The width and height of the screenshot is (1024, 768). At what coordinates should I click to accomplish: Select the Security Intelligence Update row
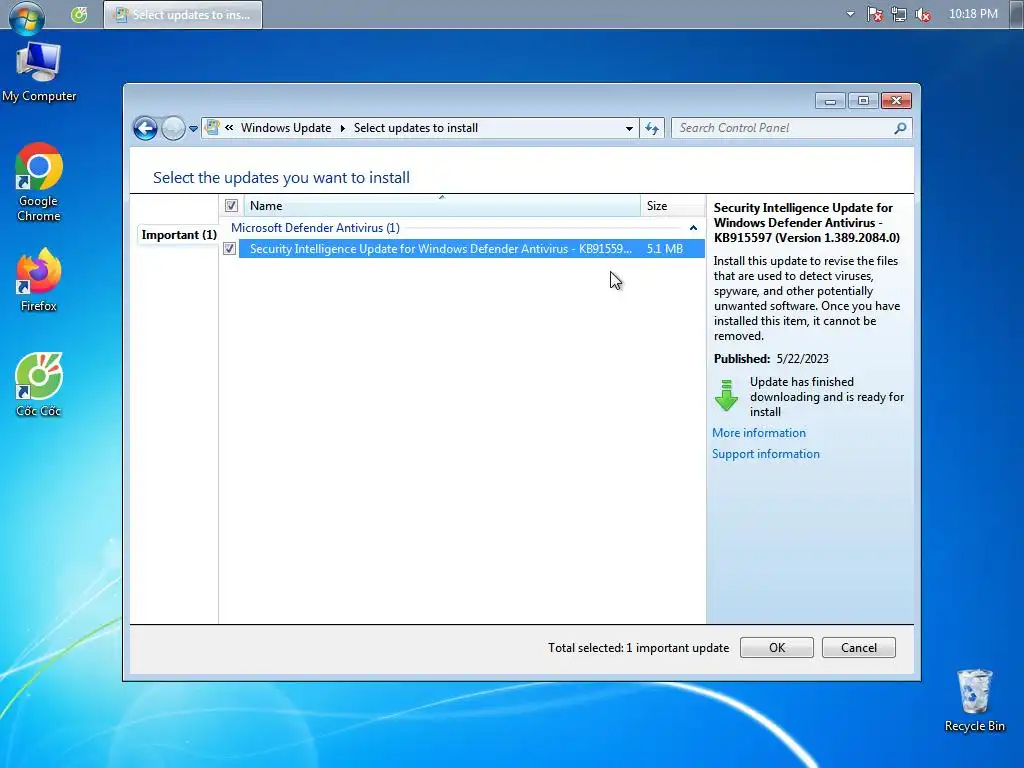(472, 249)
